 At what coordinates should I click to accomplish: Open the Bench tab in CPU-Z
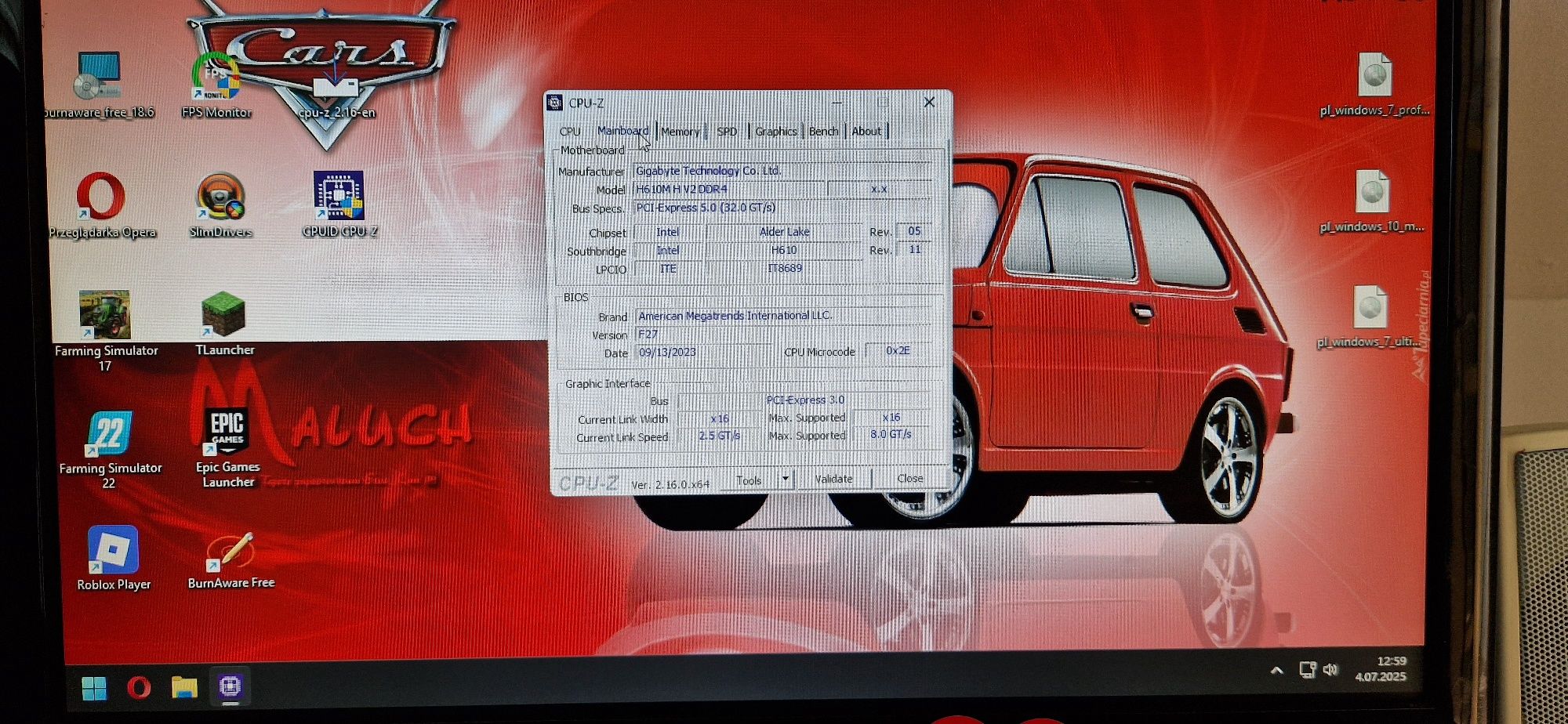(823, 132)
